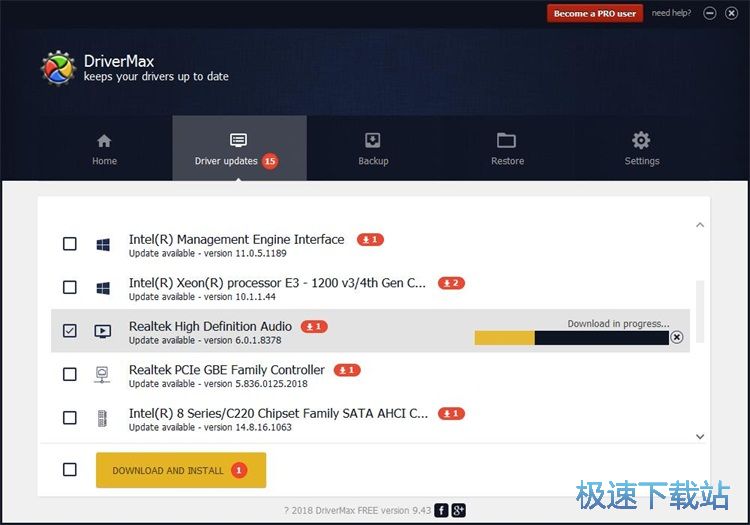Click Windows icon for Xeon processor row
The height and width of the screenshot is (525, 750).
[103, 288]
